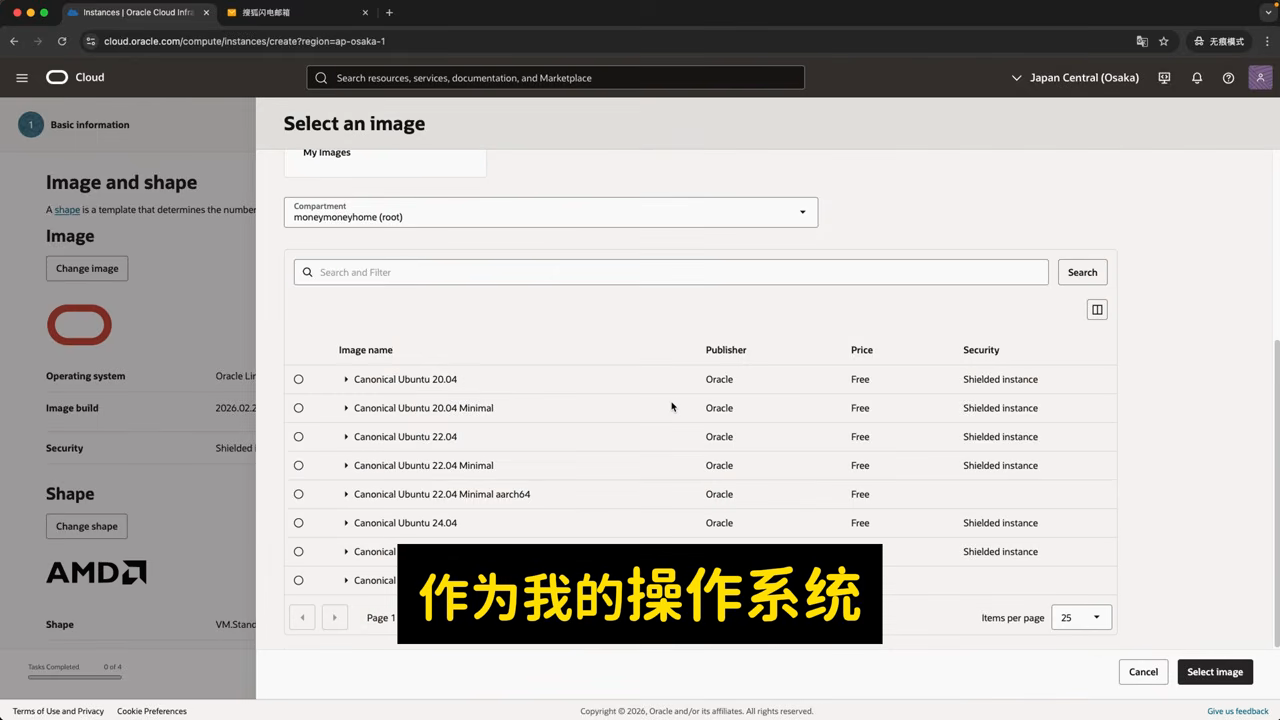1280x720 pixels.
Task: Click the Change shape button
Action: (x=87, y=526)
